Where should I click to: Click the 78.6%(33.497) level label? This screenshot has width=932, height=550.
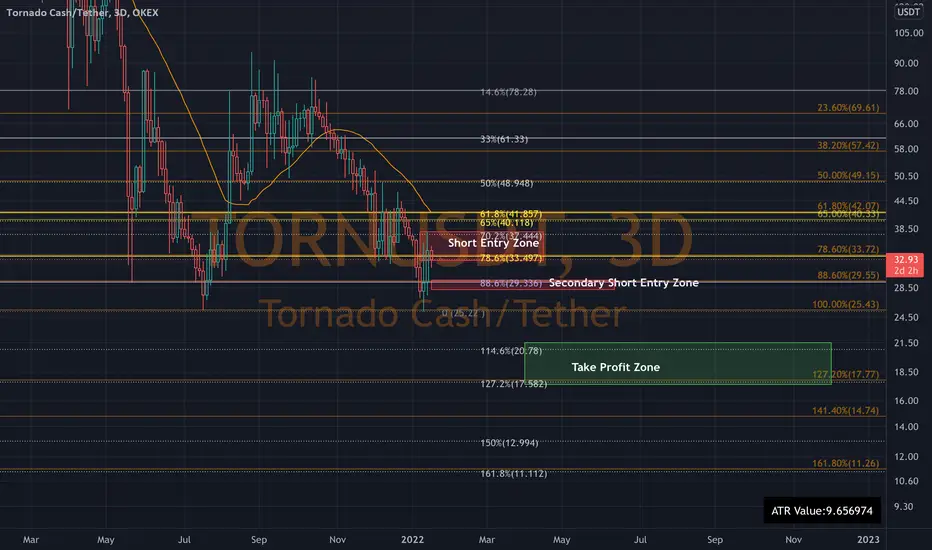coord(511,257)
